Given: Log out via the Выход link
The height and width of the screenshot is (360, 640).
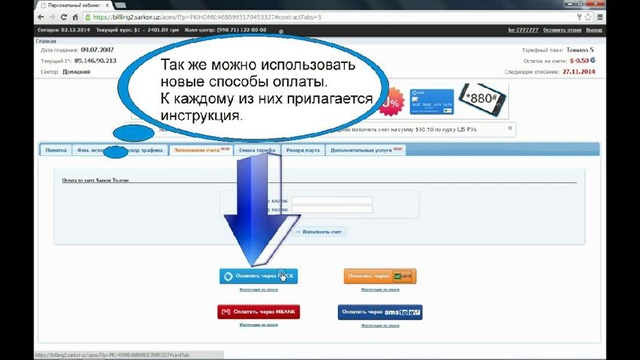Looking at the screenshot, I should pyautogui.click(x=594, y=30).
